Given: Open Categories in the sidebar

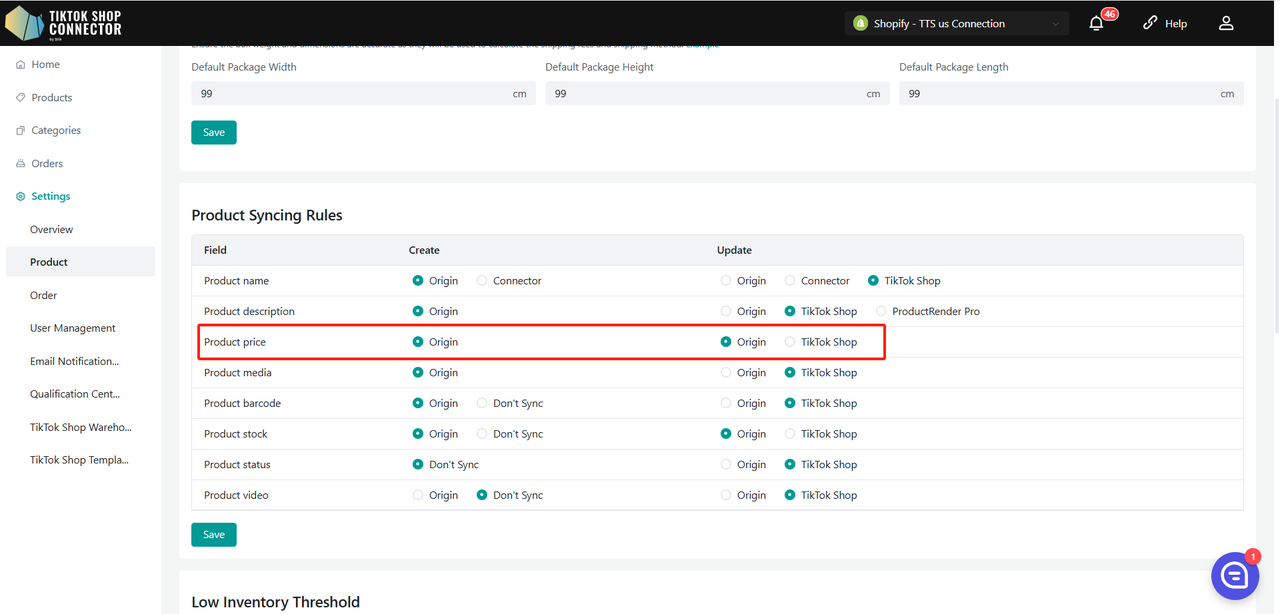Looking at the screenshot, I should (x=56, y=131).
